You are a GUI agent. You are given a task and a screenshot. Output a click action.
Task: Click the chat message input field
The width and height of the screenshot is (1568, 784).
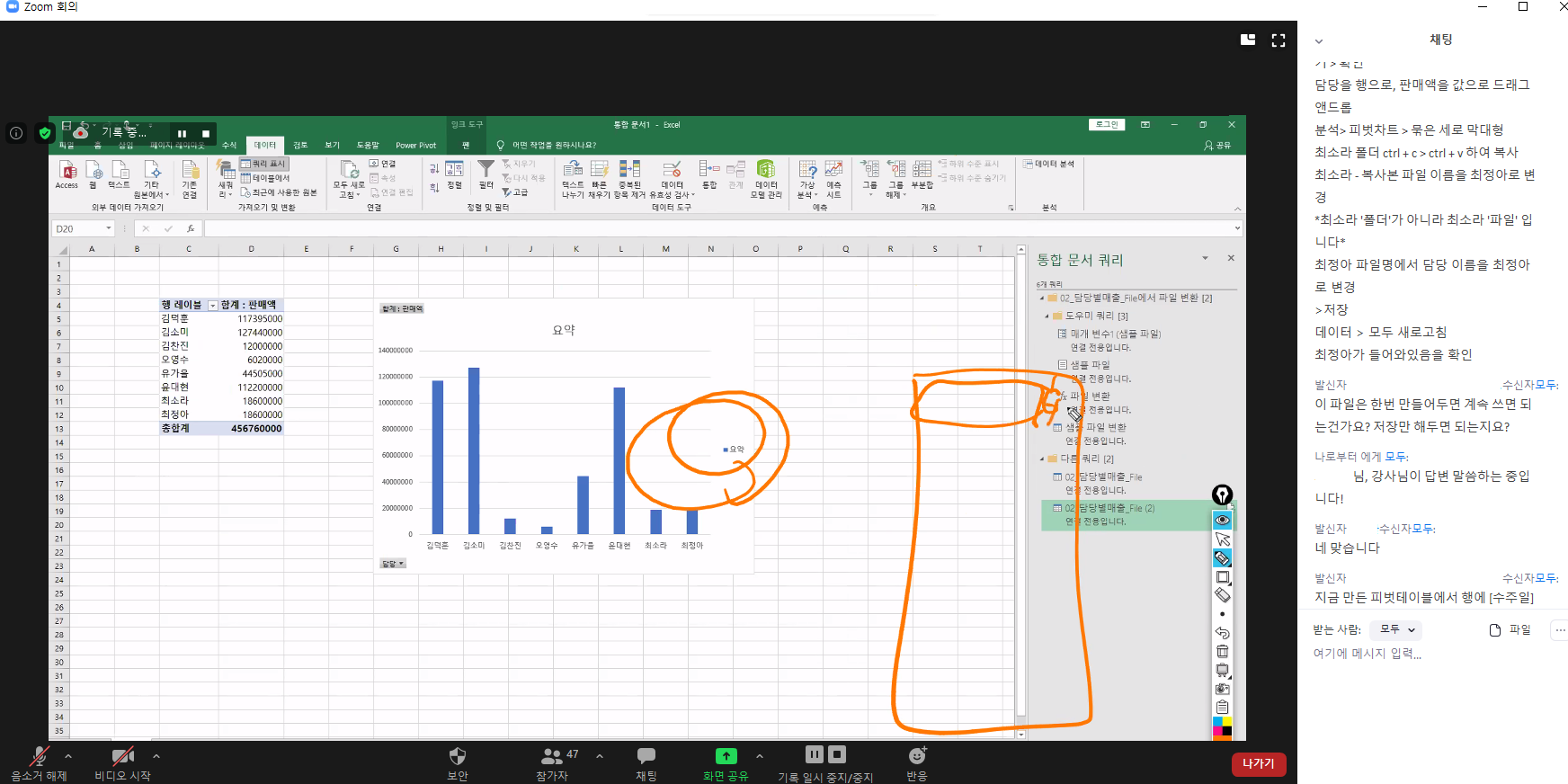click(1430, 654)
